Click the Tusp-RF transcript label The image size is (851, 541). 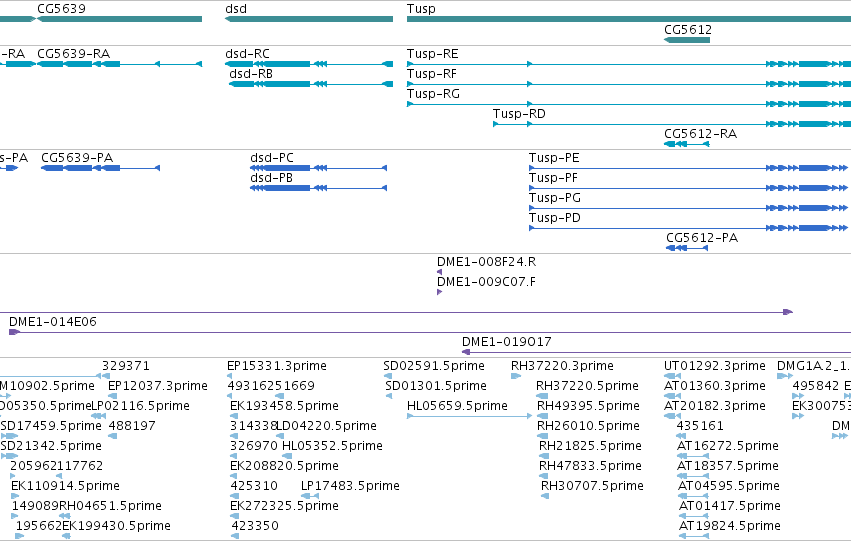pos(431,74)
